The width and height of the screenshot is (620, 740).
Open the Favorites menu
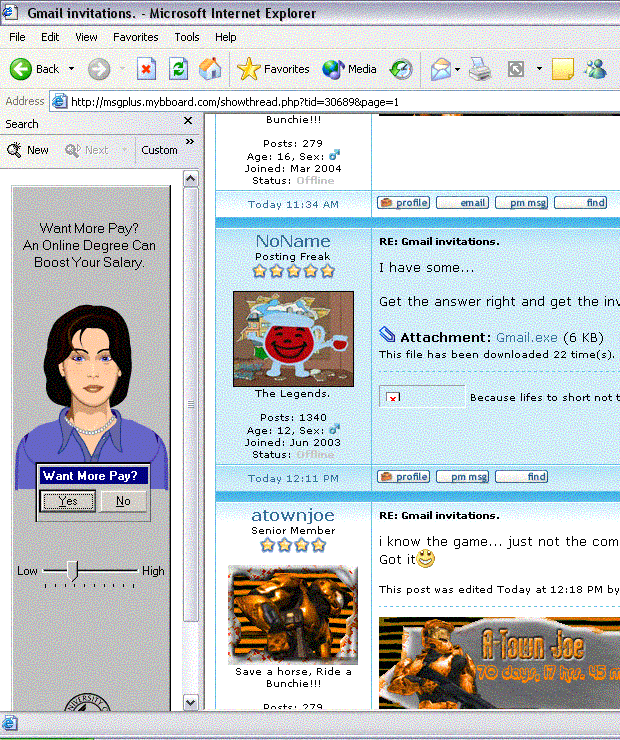click(x=136, y=37)
